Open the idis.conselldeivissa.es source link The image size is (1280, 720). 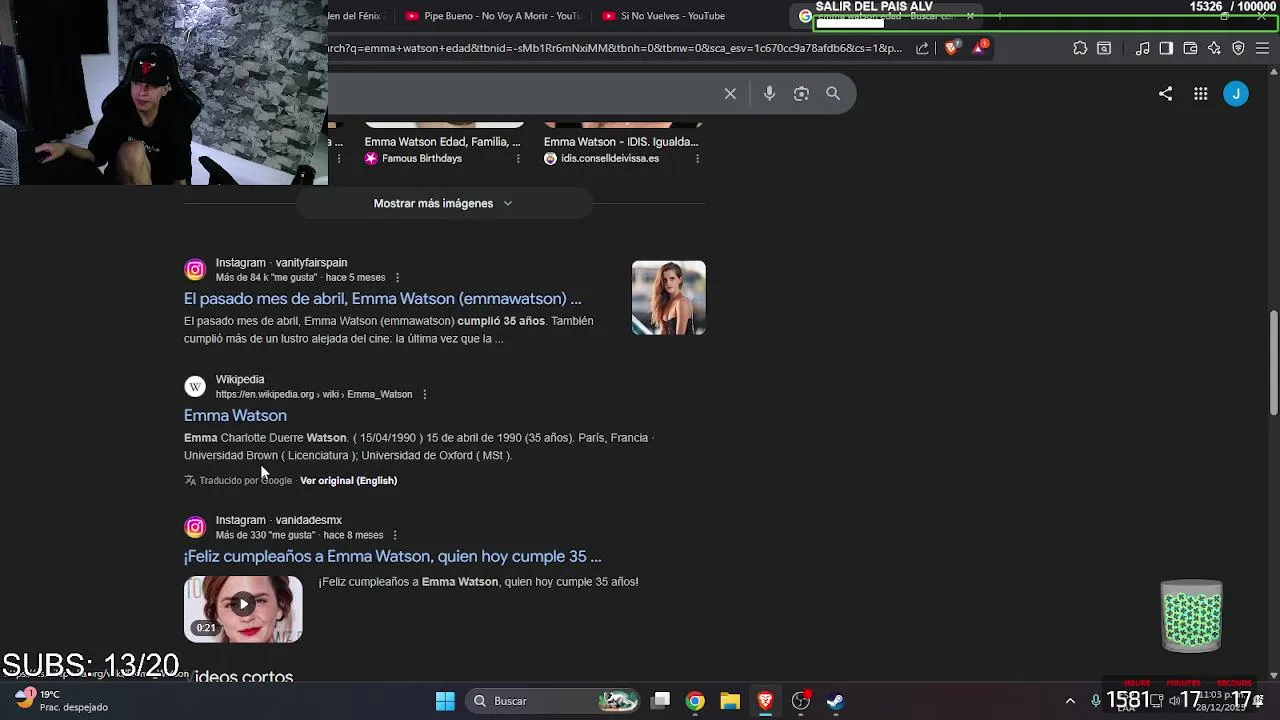pyautogui.click(x=601, y=158)
